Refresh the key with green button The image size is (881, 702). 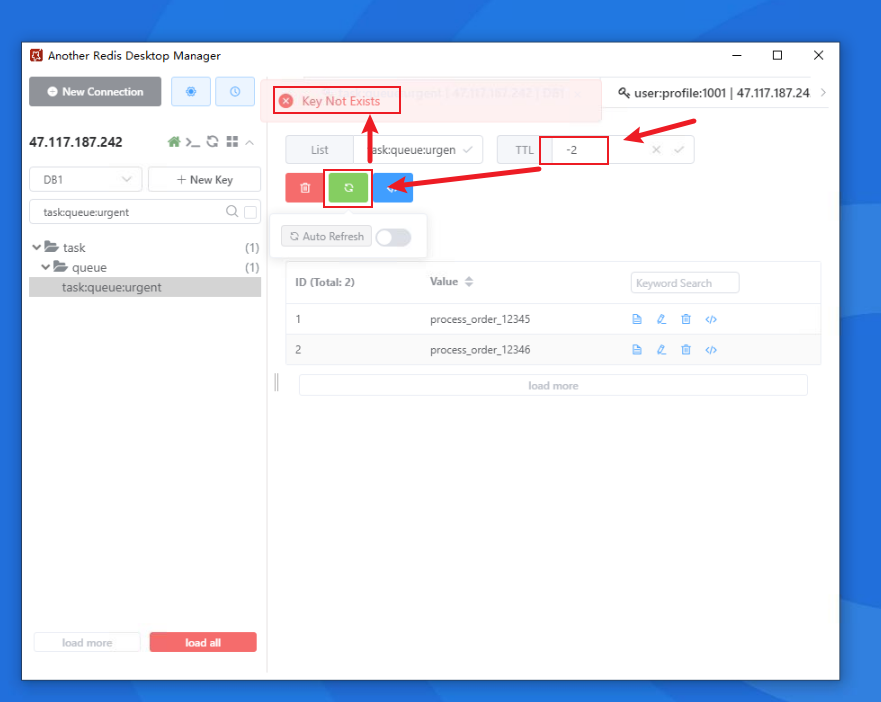point(348,188)
